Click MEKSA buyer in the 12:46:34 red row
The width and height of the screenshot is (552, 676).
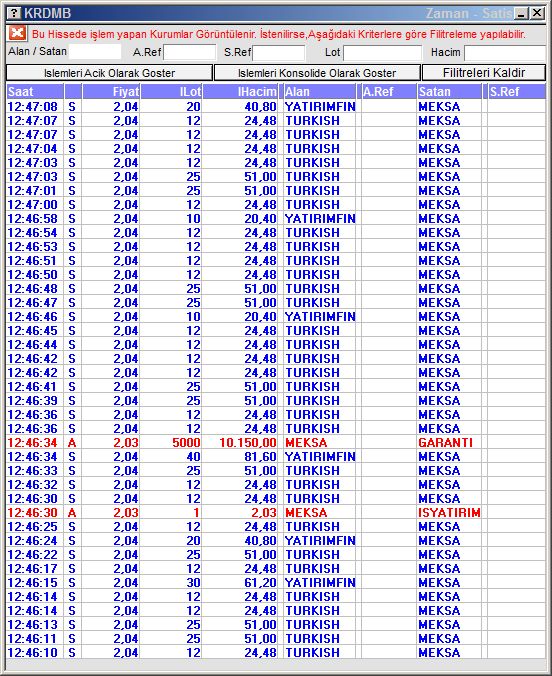tap(306, 443)
